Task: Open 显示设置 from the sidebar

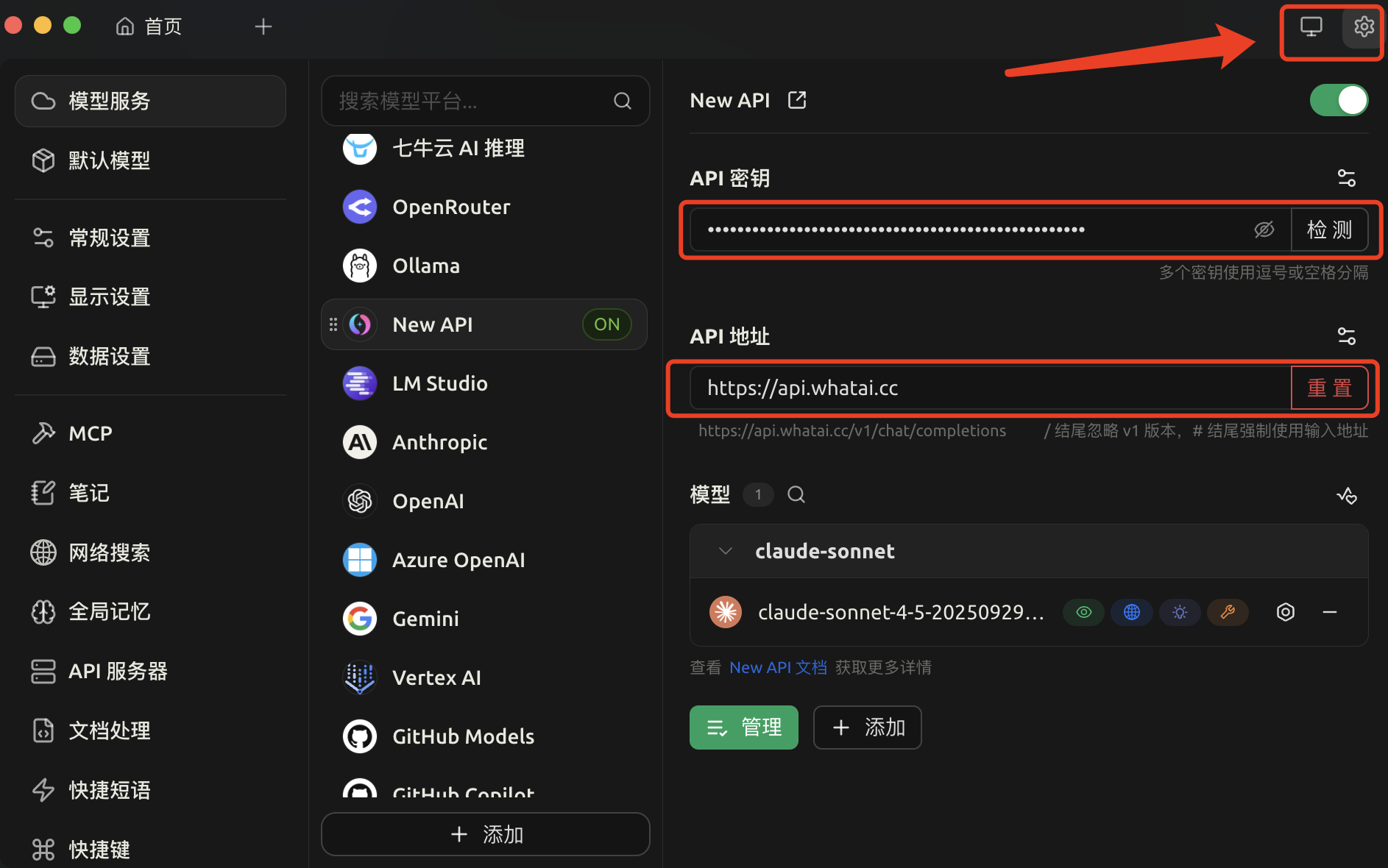Action: (109, 296)
